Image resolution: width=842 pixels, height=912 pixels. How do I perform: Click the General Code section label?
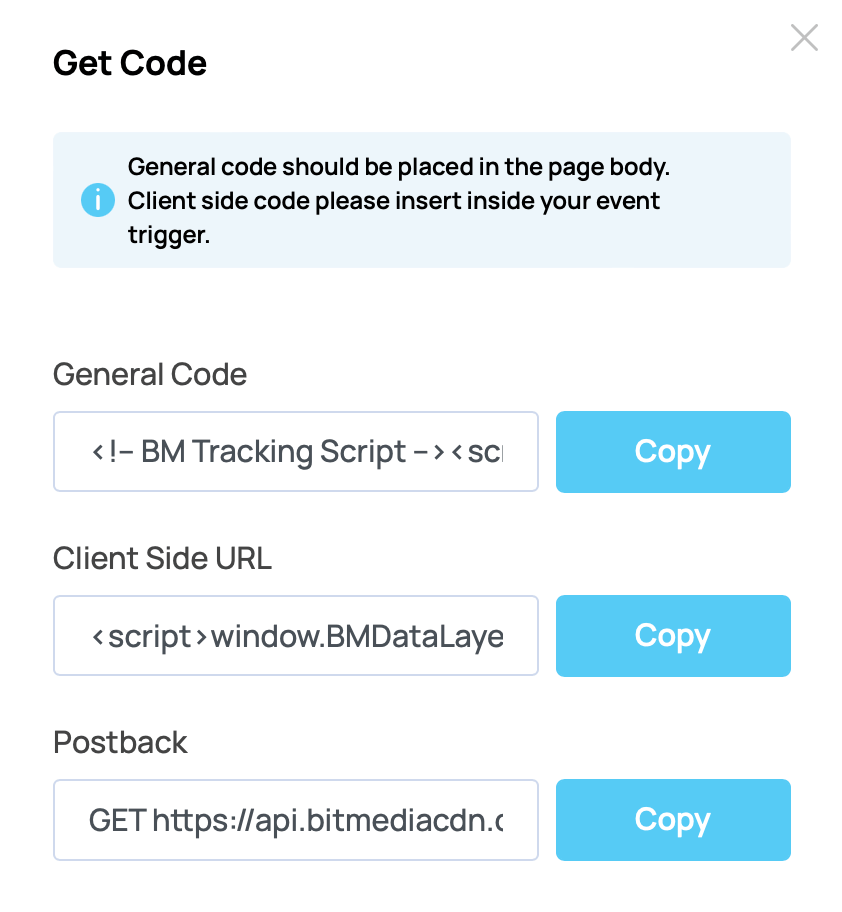pos(150,374)
